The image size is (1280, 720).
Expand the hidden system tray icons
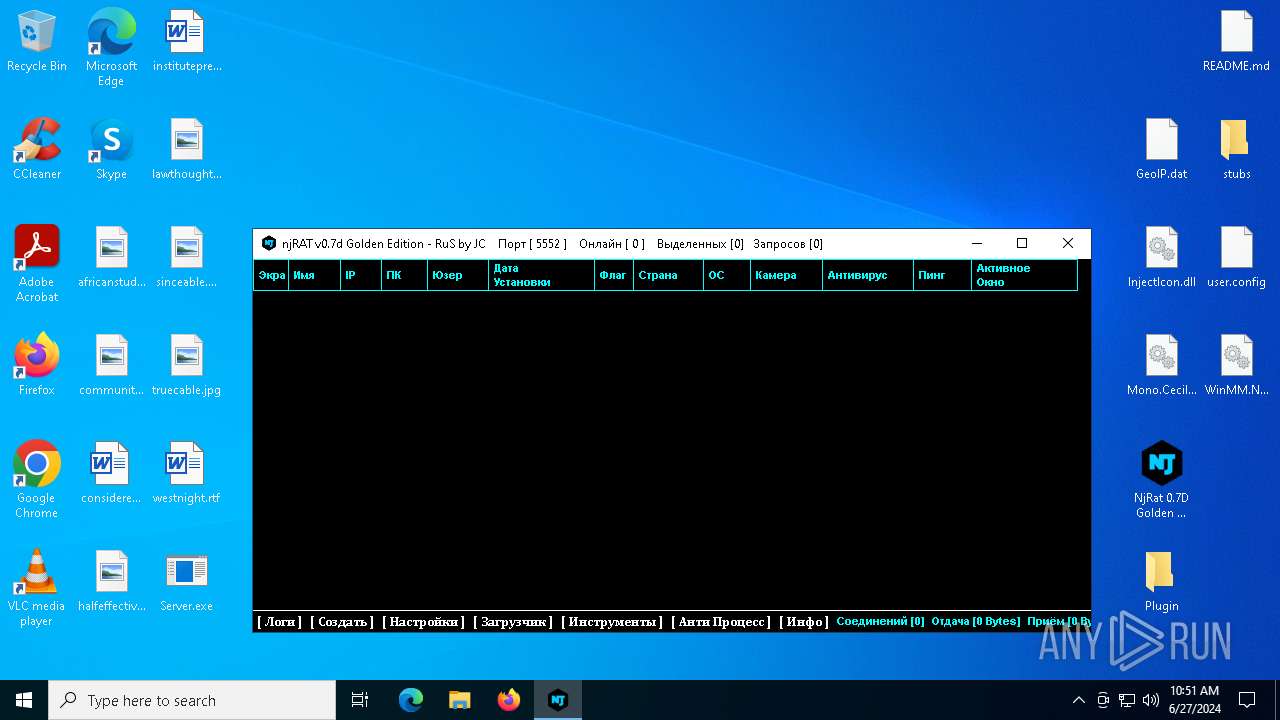point(1078,700)
